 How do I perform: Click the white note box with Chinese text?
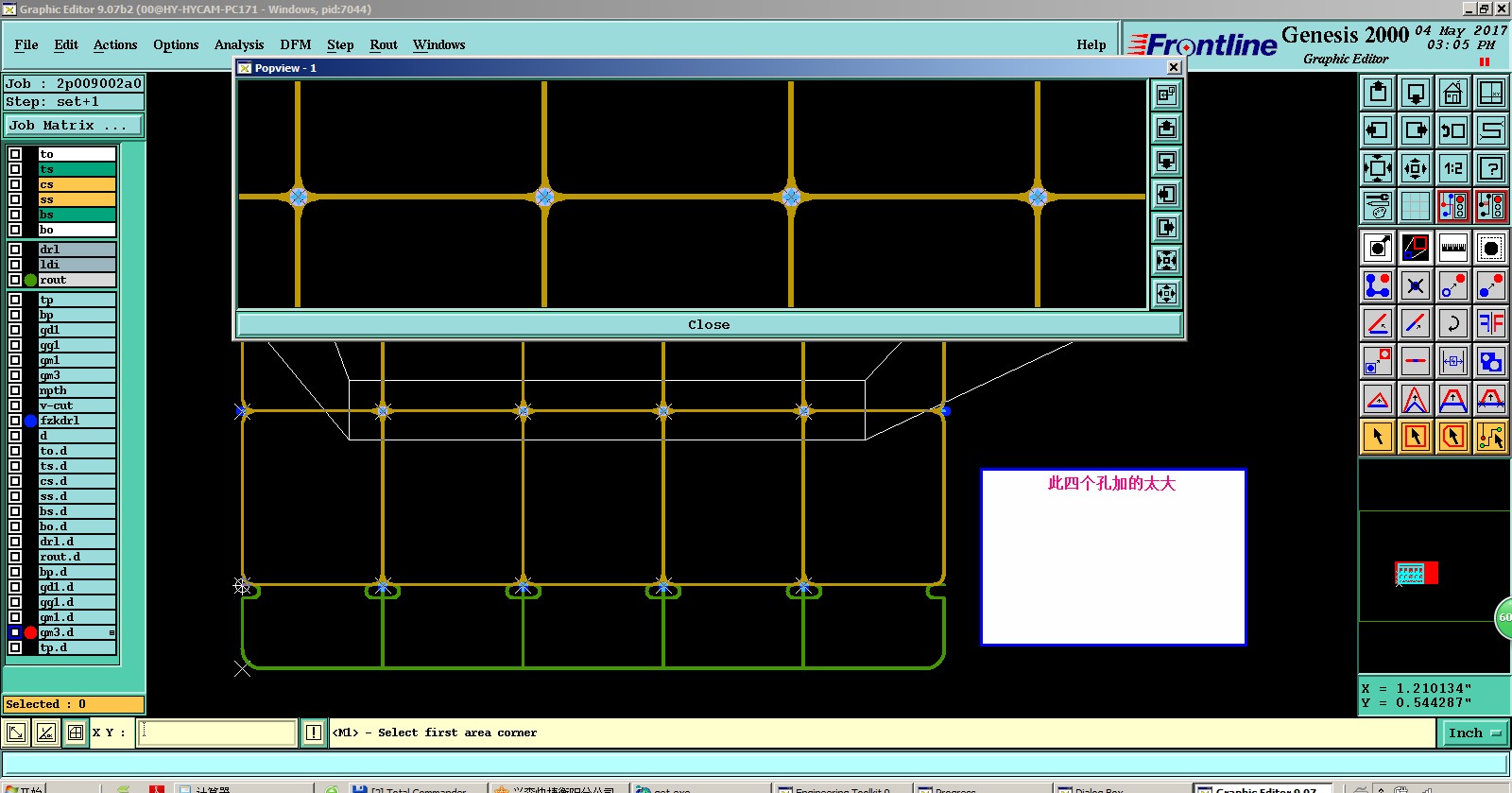click(1113, 558)
